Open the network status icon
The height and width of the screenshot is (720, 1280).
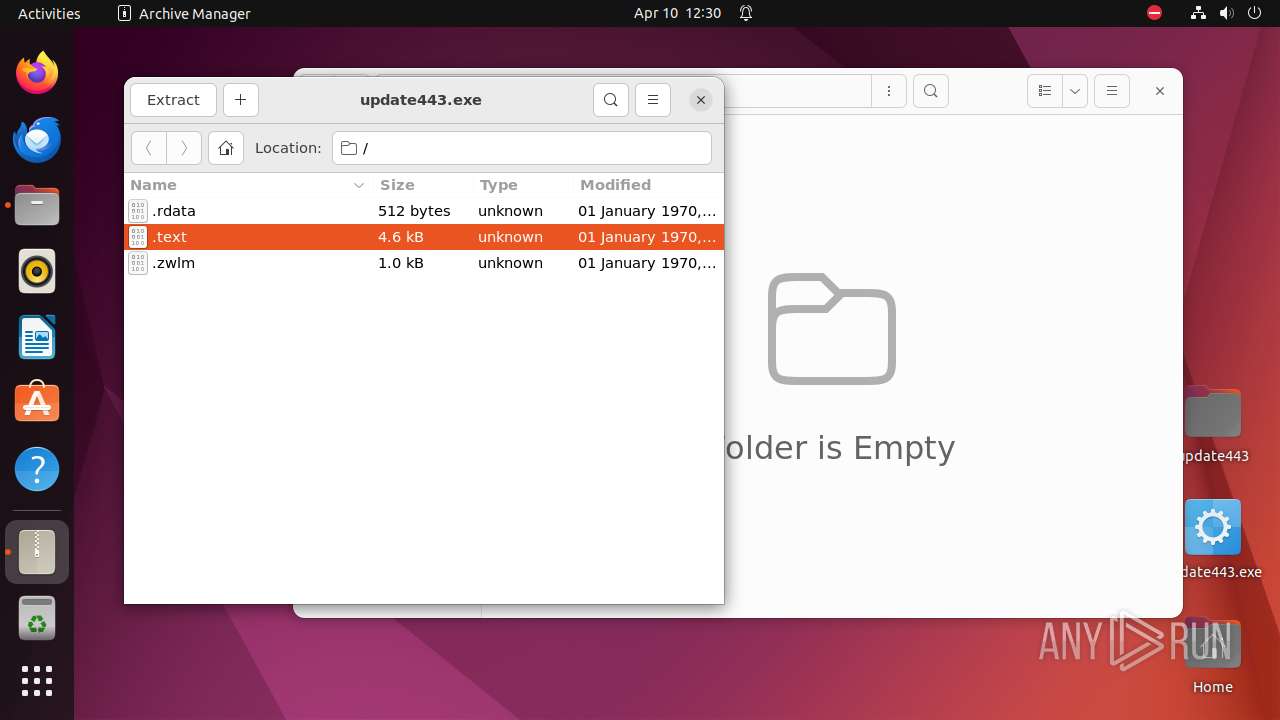pos(1199,13)
